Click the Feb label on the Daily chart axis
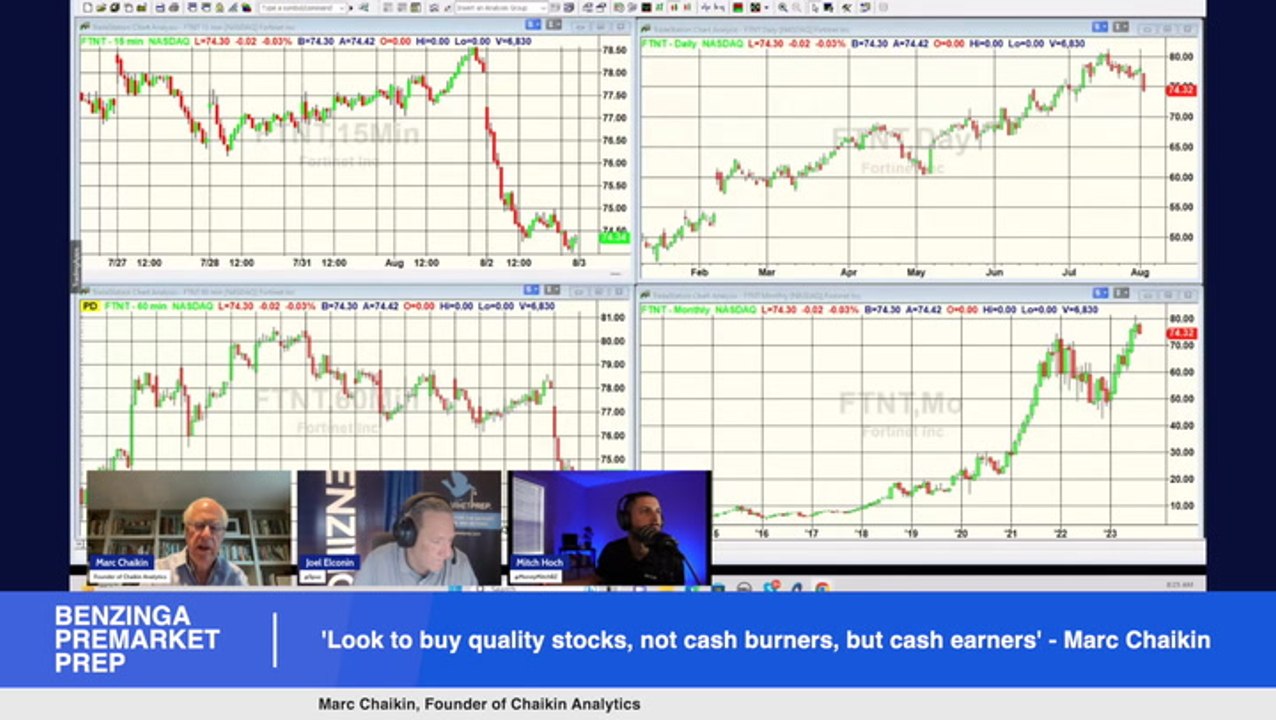The width and height of the screenshot is (1276, 720). (x=699, y=272)
